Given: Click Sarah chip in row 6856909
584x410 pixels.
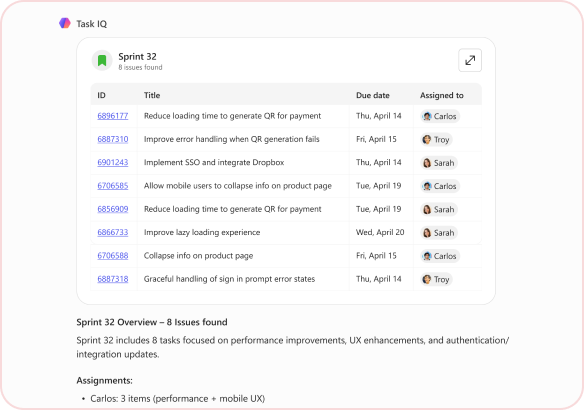Looking at the screenshot, I should (438, 209).
